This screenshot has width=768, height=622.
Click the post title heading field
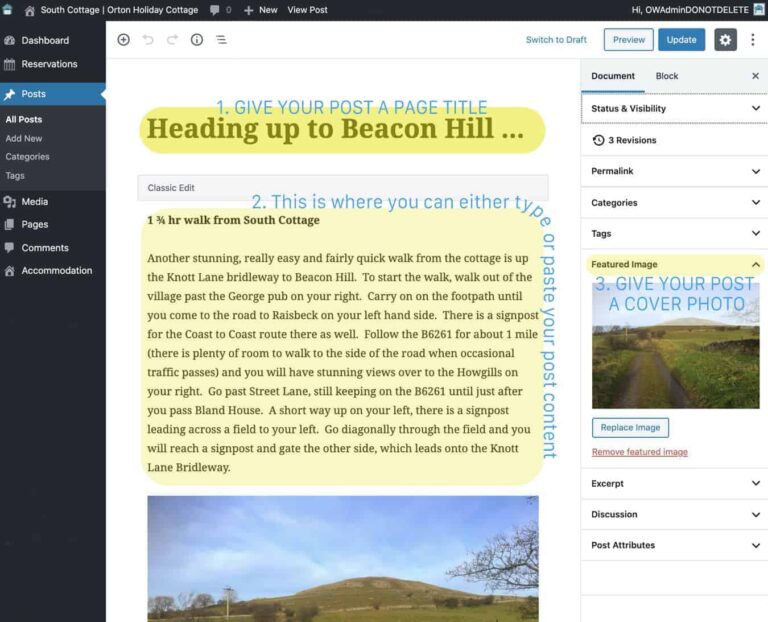click(x=335, y=129)
